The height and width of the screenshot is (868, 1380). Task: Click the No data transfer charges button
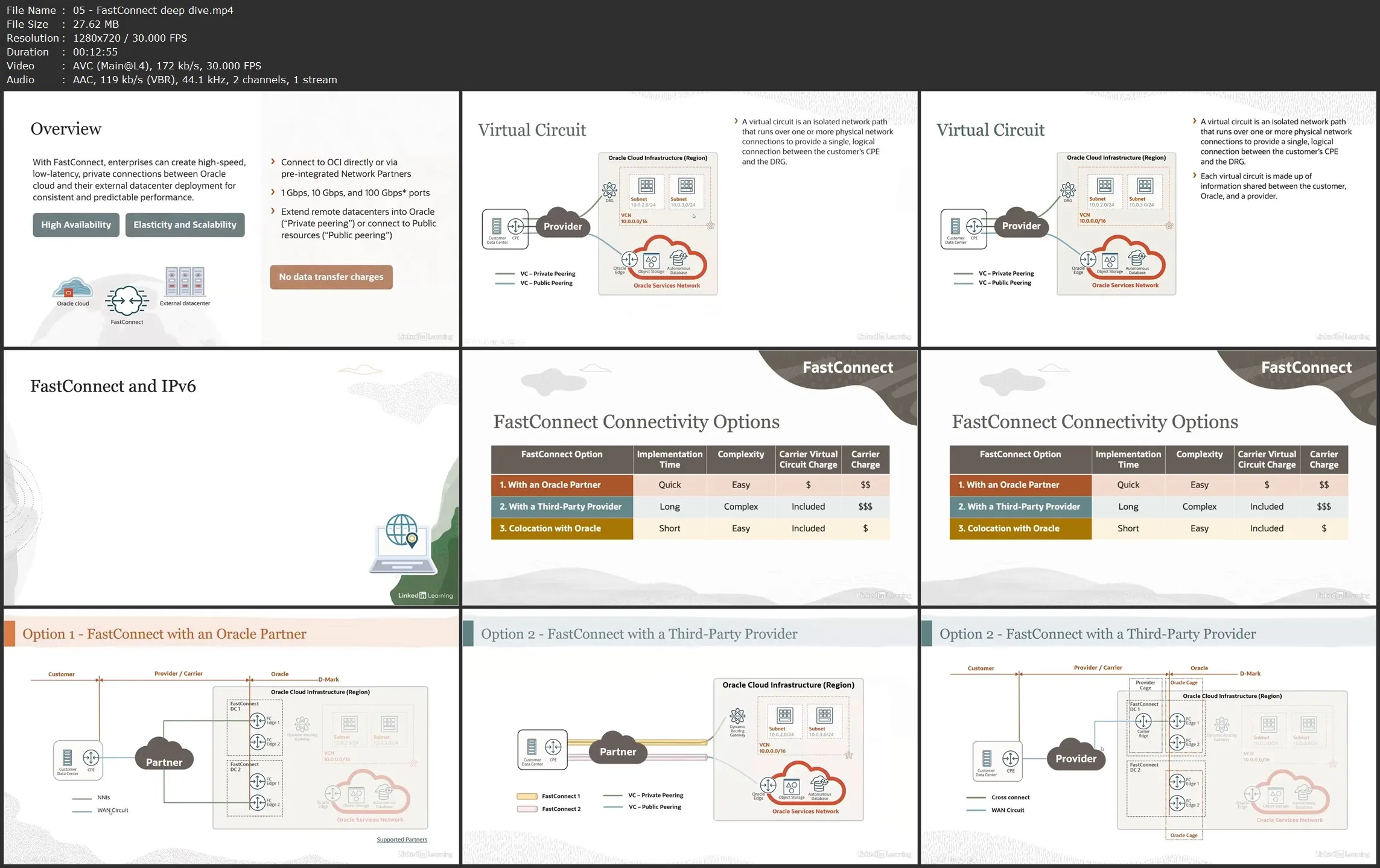[331, 277]
